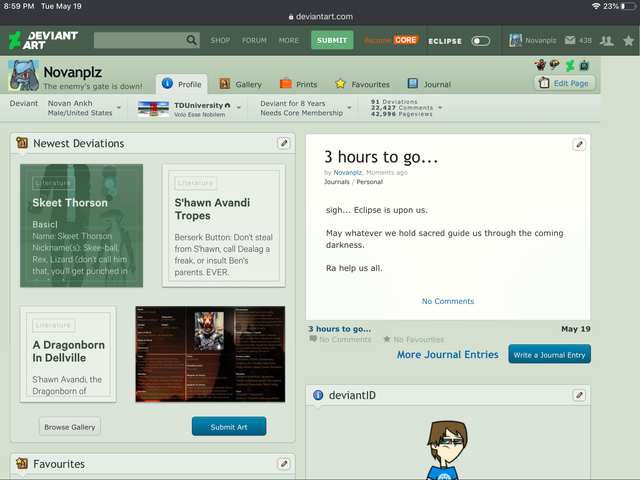
Task: Tap the battery indicator in status bar
Action: pyautogui.click(x=628, y=6)
